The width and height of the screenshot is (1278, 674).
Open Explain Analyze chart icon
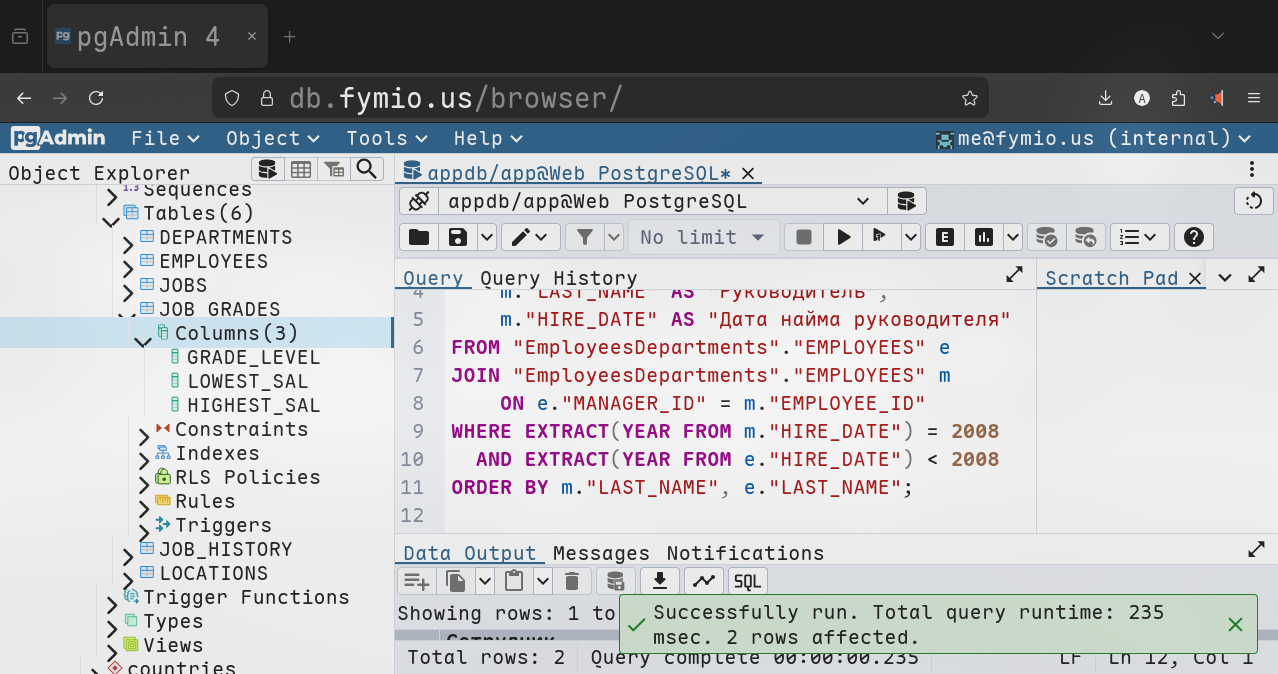[x=984, y=237]
